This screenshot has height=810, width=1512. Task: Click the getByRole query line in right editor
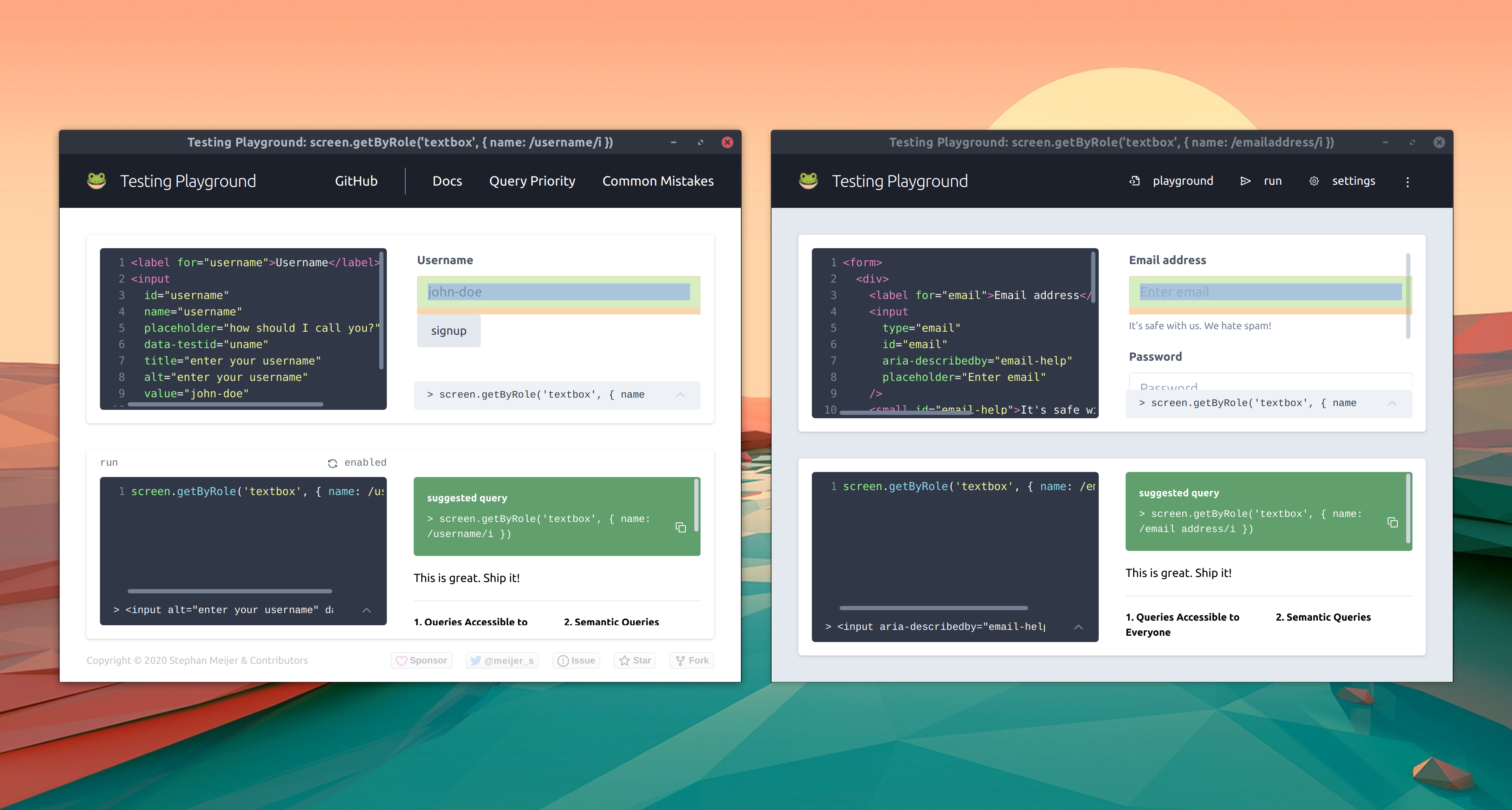point(969,486)
